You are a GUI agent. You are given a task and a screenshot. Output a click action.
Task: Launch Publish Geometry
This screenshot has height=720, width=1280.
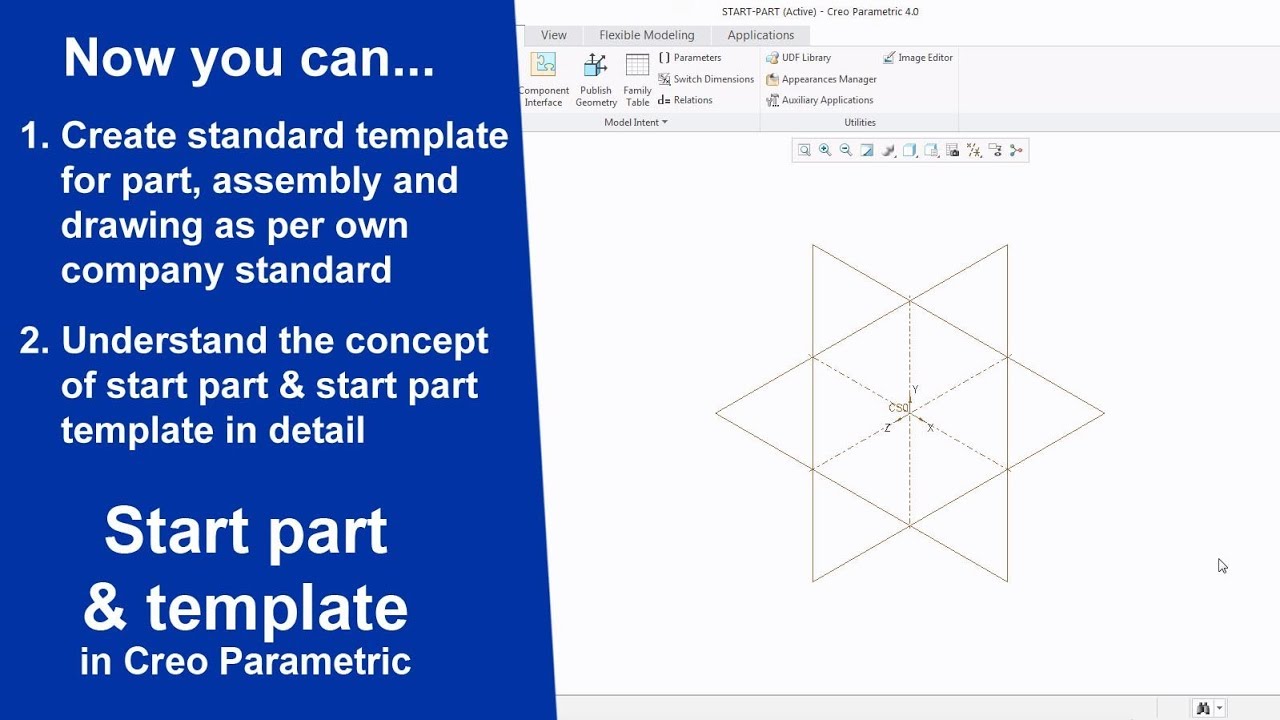(596, 79)
